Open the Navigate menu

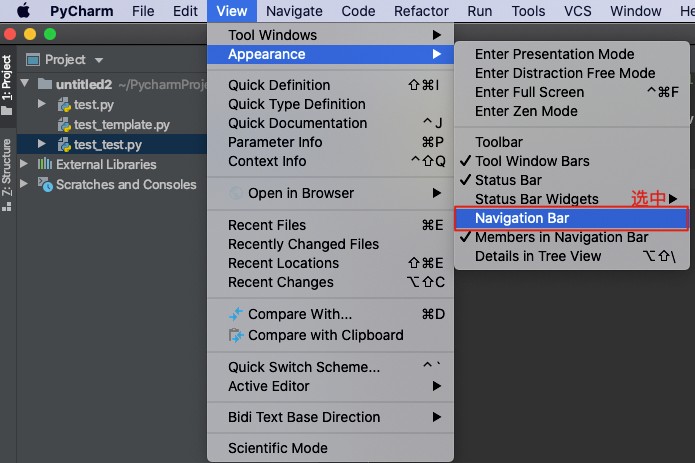[294, 11]
